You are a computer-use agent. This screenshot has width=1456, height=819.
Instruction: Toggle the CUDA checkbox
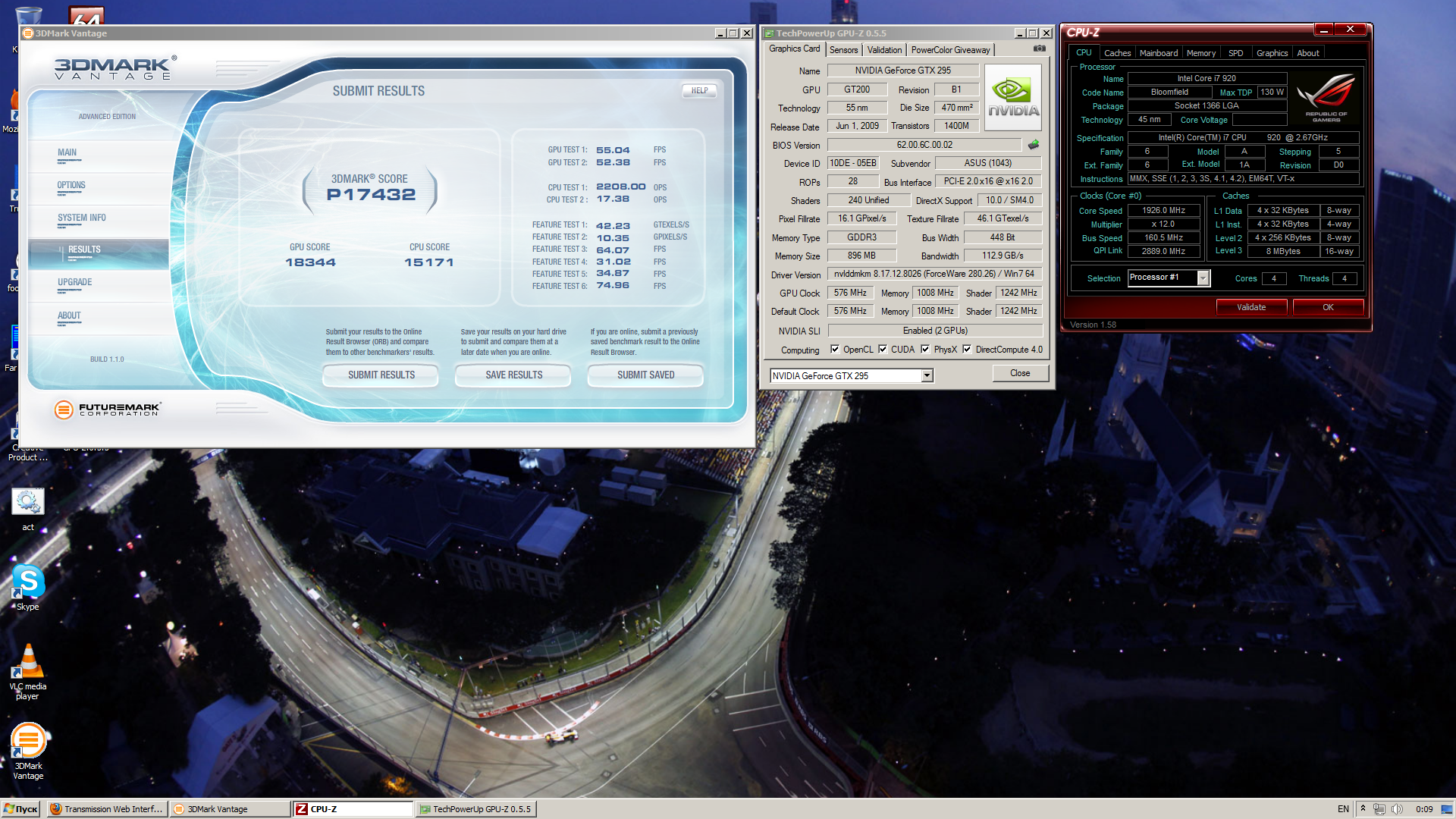click(x=883, y=350)
